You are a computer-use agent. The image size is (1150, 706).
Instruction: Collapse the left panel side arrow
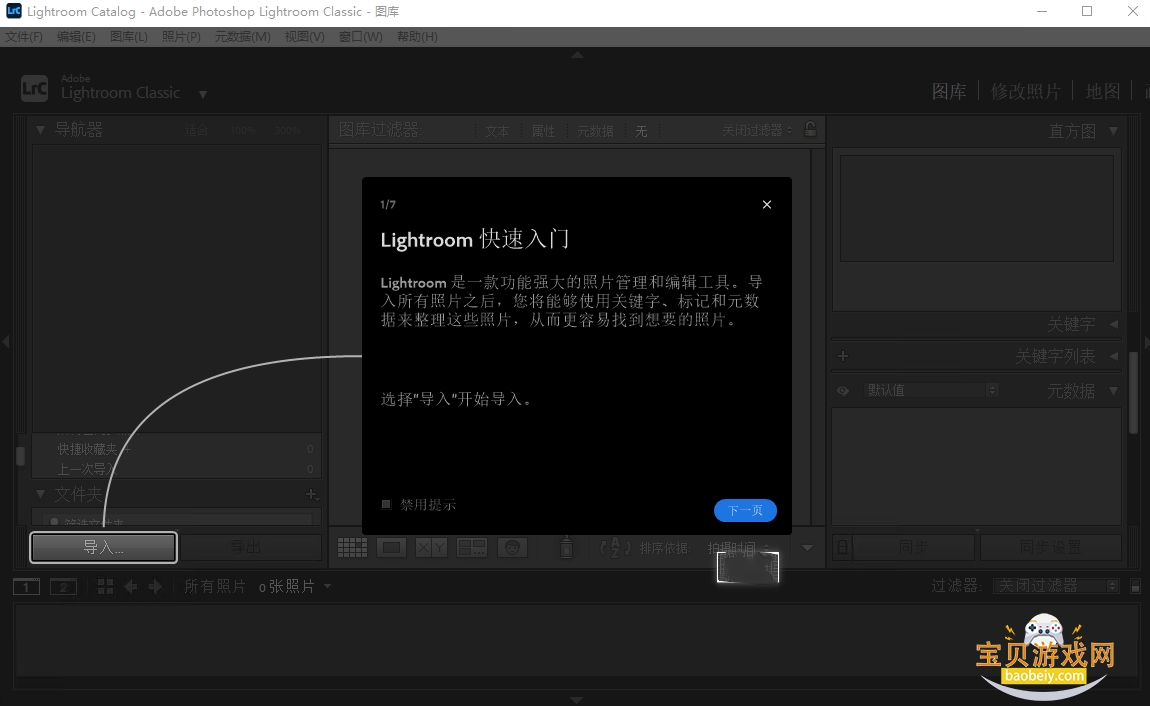click(x=6, y=342)
